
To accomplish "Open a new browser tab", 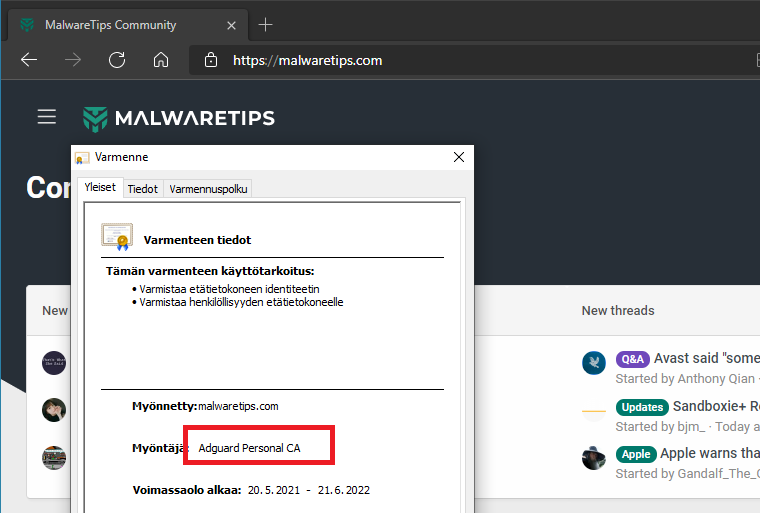I will coord(266,24).
